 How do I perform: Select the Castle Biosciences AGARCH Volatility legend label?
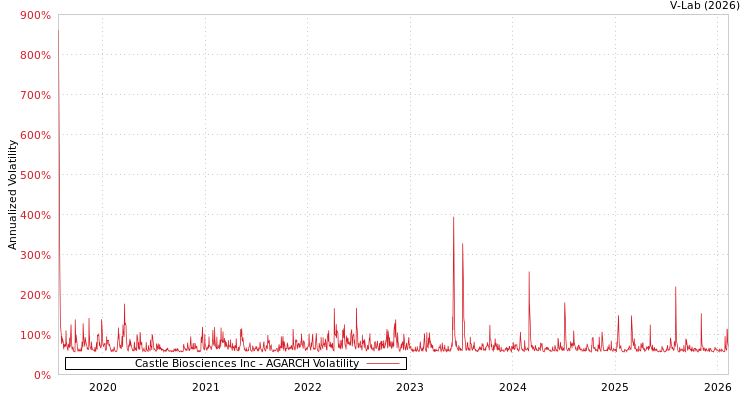click(x=247, y=363)
